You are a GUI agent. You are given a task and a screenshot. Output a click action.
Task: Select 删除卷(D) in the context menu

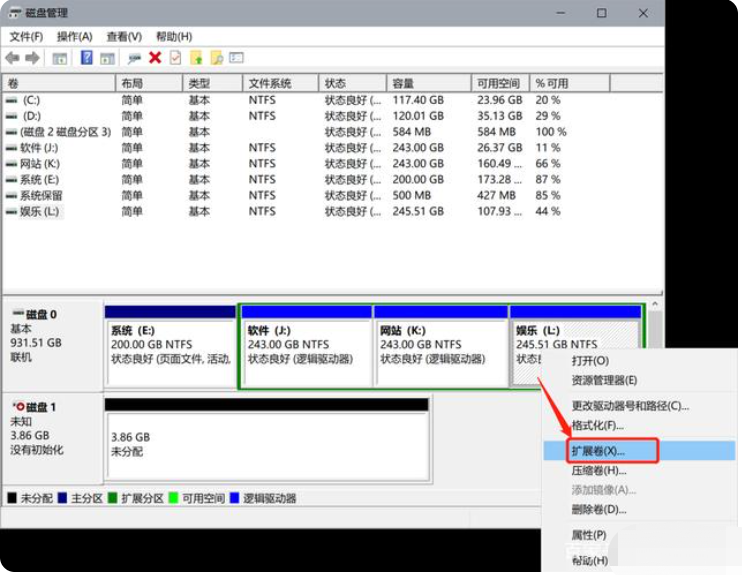pos(598,510)
